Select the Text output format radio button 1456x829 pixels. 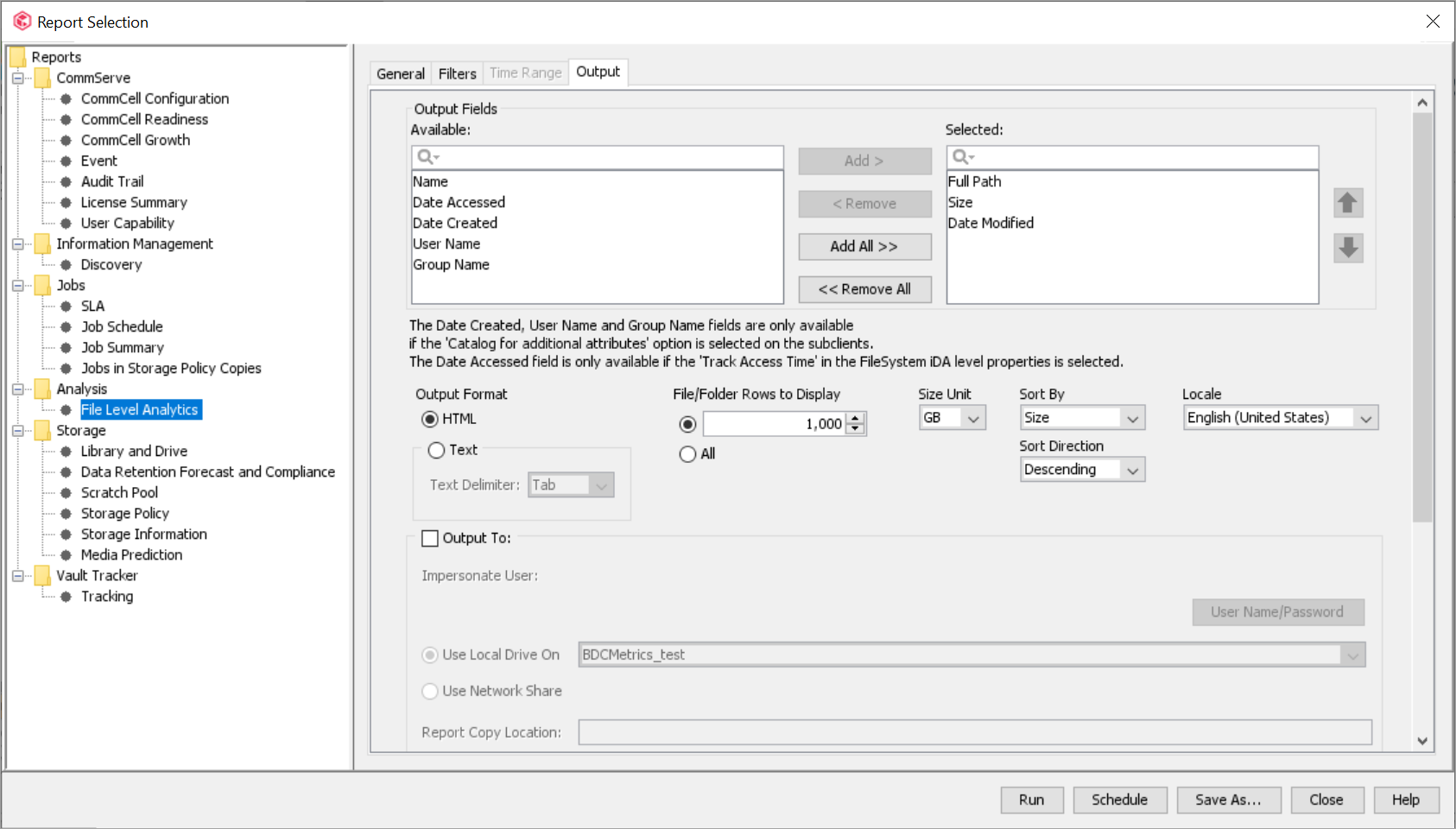(437, 450)
